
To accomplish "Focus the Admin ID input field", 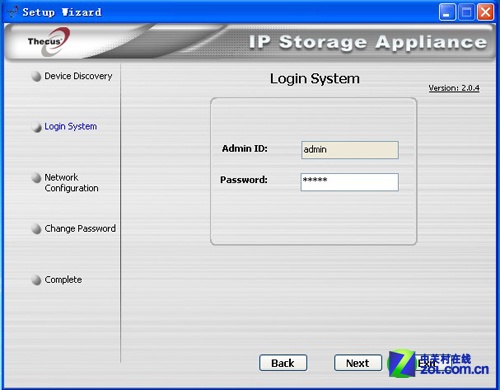I will (350, 150).
